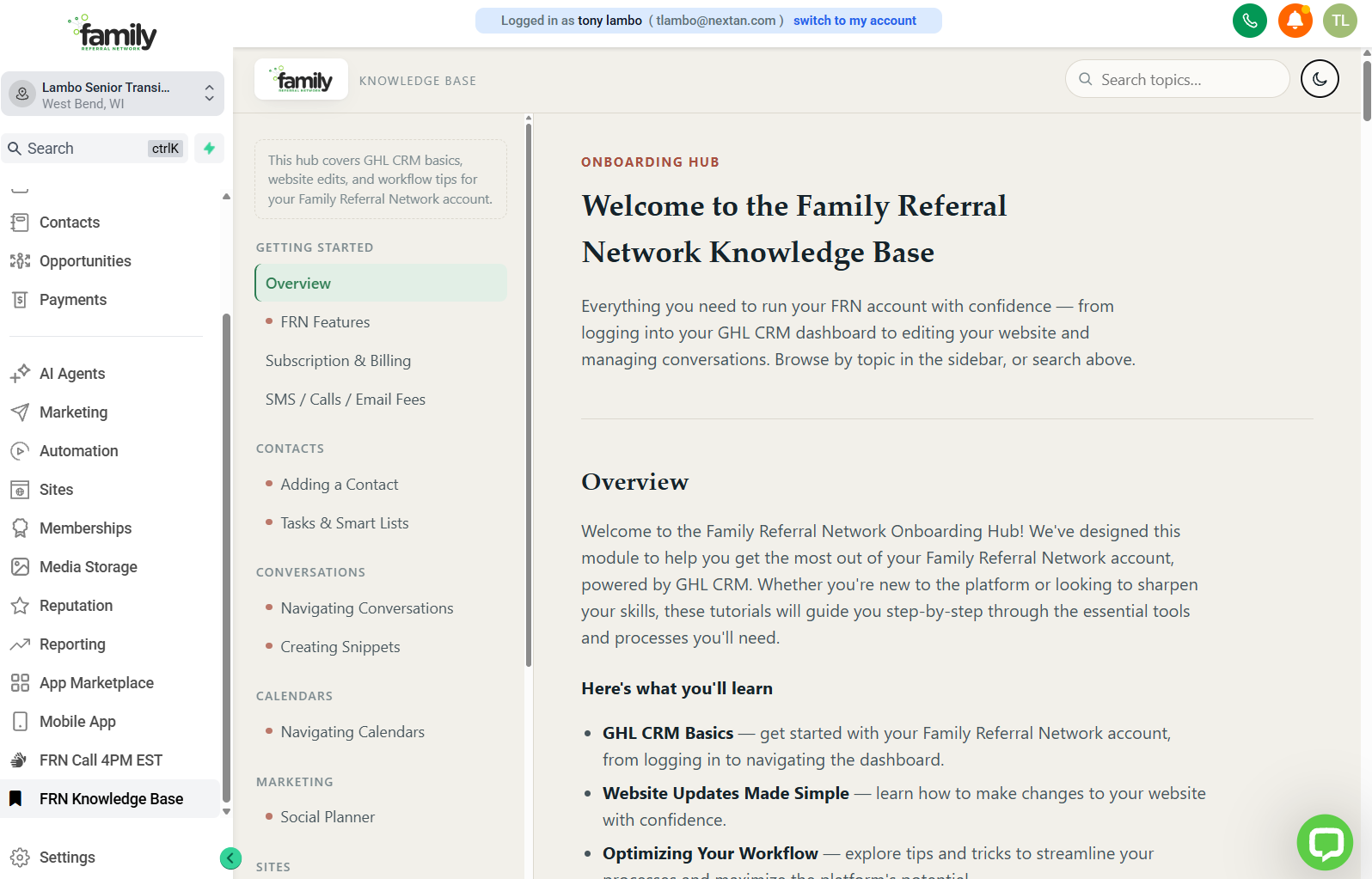Click the account location avatar icon

[x=22, y=95]
